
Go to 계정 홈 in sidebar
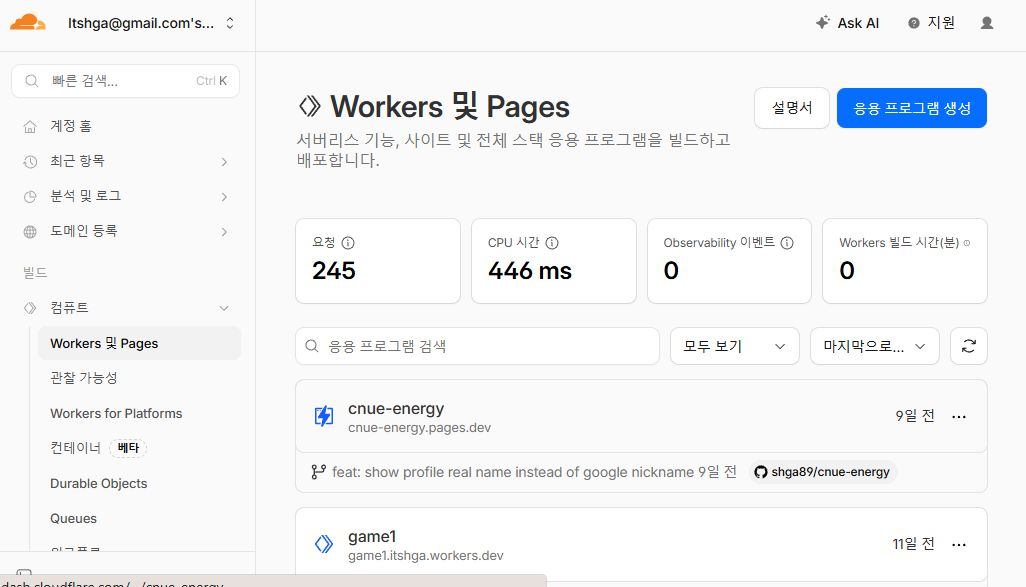[x=71, y=126]
